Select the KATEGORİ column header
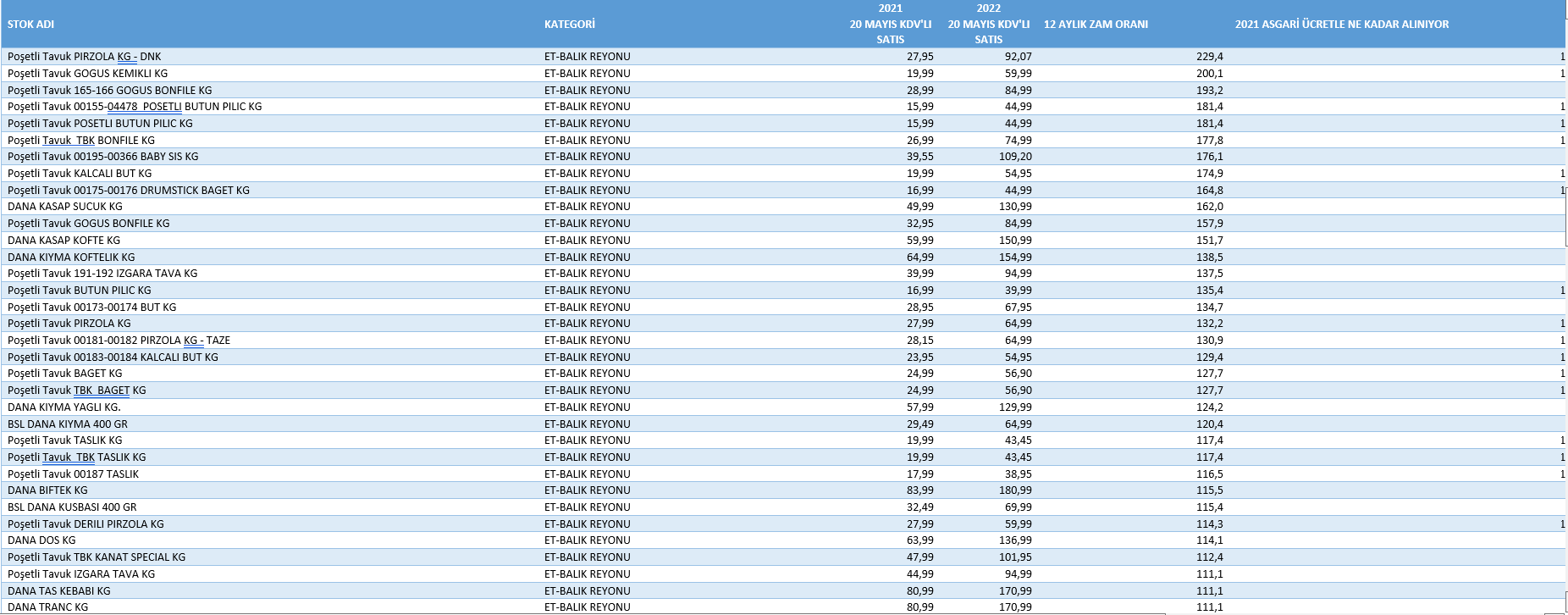 pos(569,25)
